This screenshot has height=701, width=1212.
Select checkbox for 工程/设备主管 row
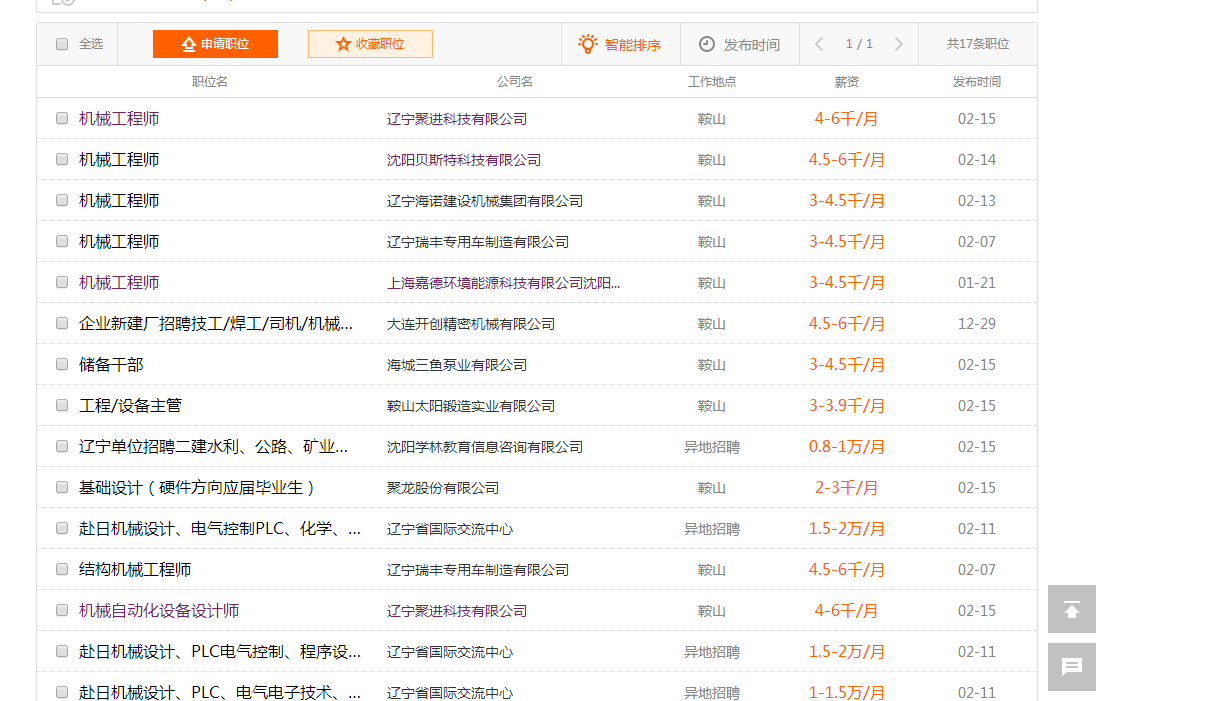click(x=62, y=406)
